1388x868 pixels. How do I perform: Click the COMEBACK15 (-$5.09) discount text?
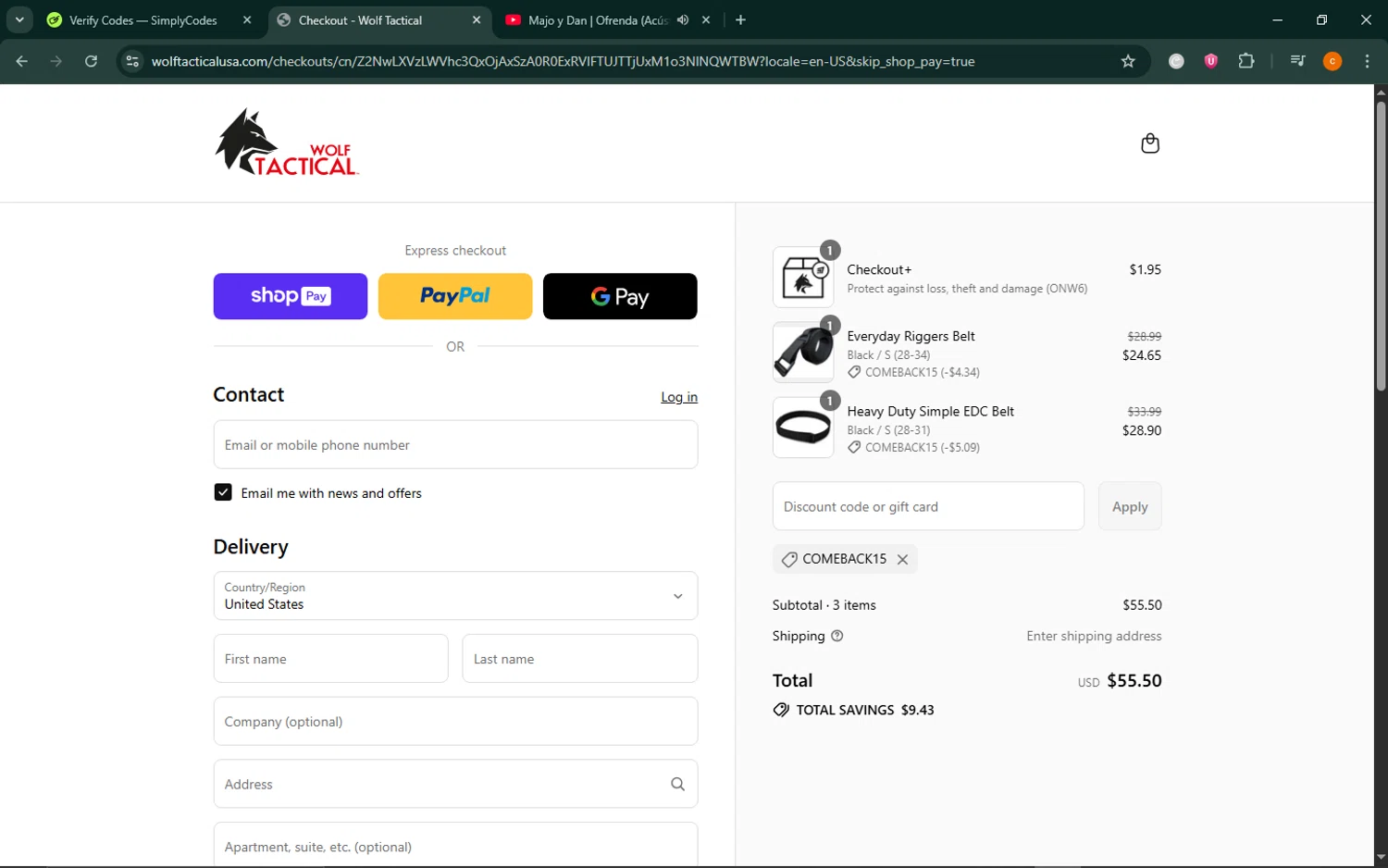pos(923,447)
